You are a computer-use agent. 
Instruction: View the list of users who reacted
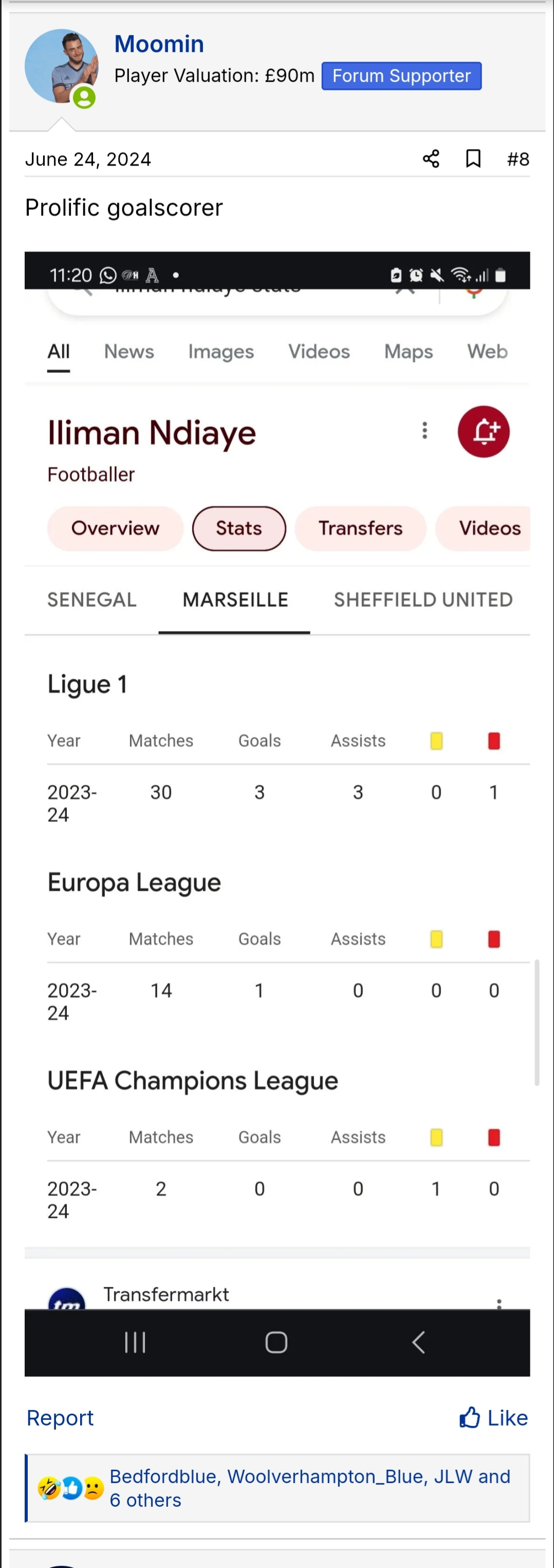[309, 1488]
